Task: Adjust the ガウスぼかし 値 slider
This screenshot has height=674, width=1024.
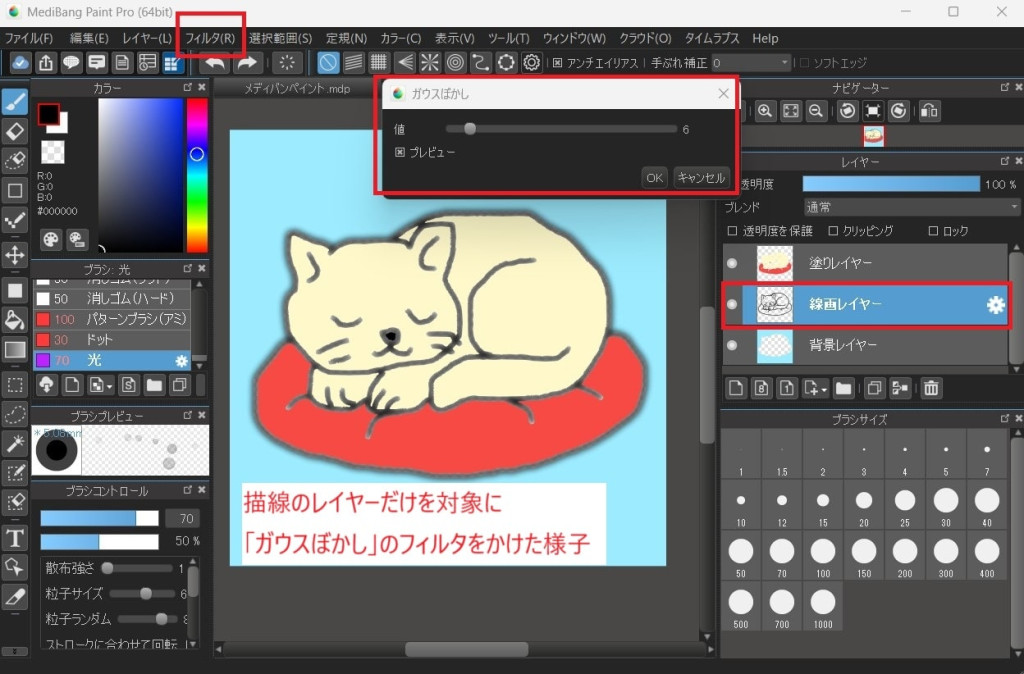Action: pyautogui.click(x=561, y=129)
